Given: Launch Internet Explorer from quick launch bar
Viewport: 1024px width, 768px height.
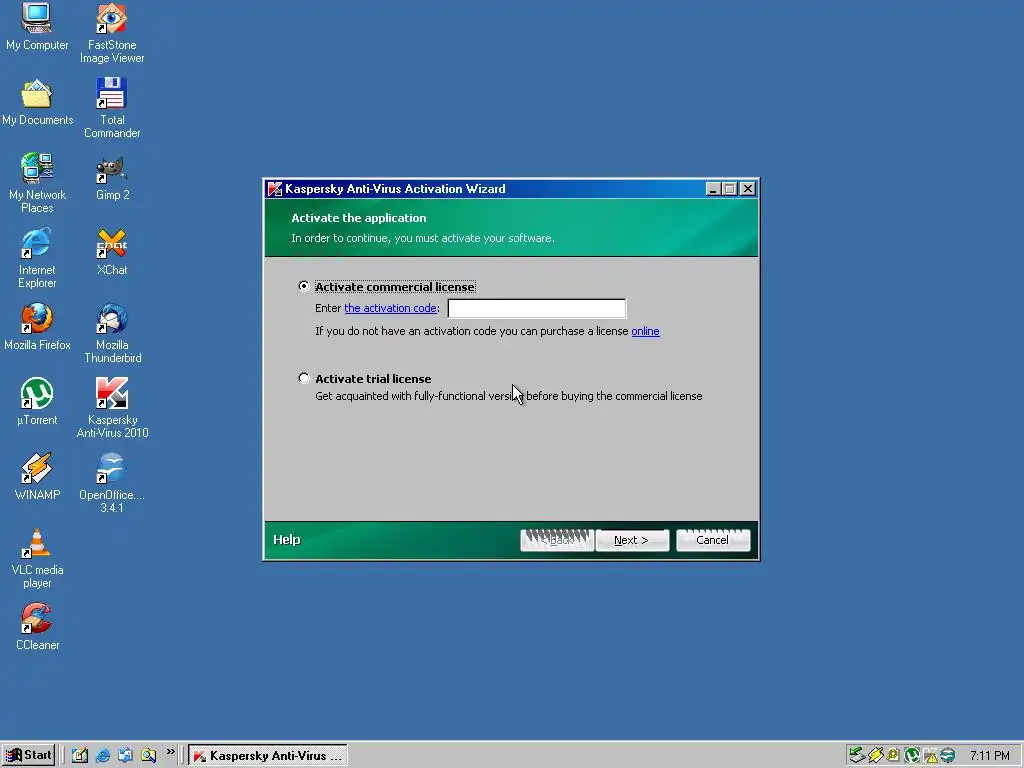Looking at the screenshot, I should [x=103, y=756].
